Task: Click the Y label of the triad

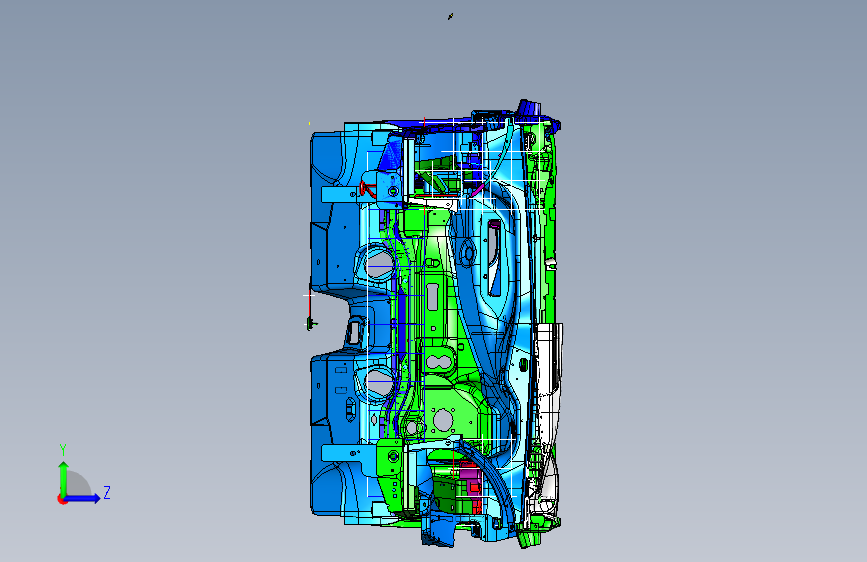Action: [63, 450]
